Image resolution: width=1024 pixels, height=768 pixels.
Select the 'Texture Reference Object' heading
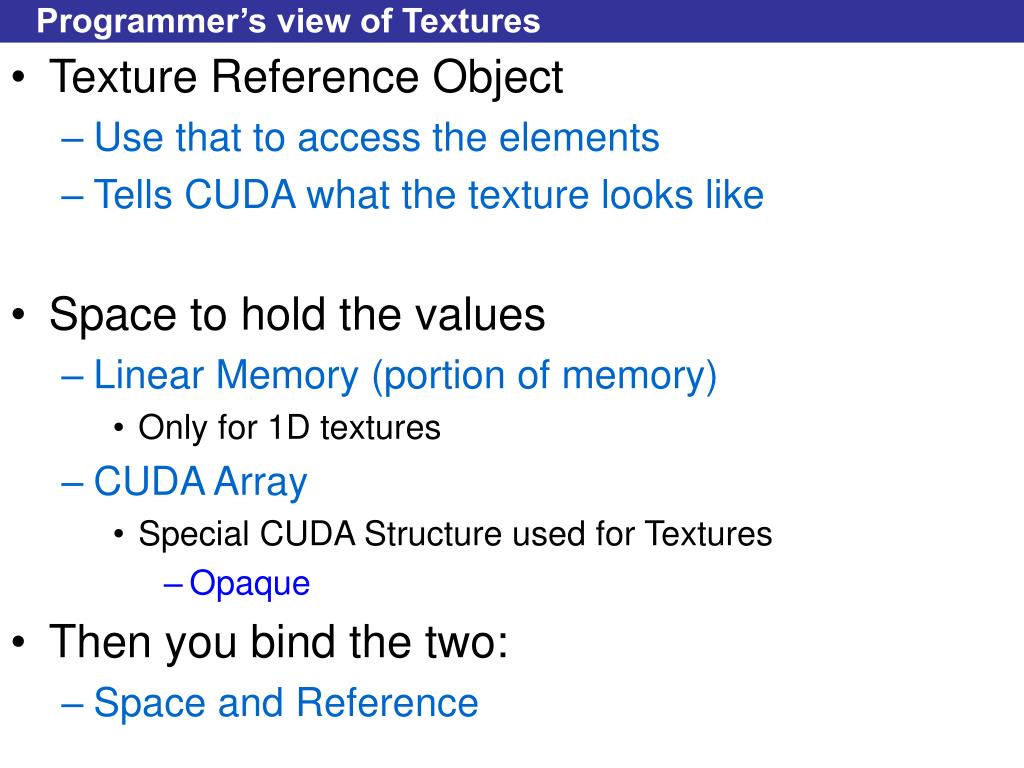(306, 78)
